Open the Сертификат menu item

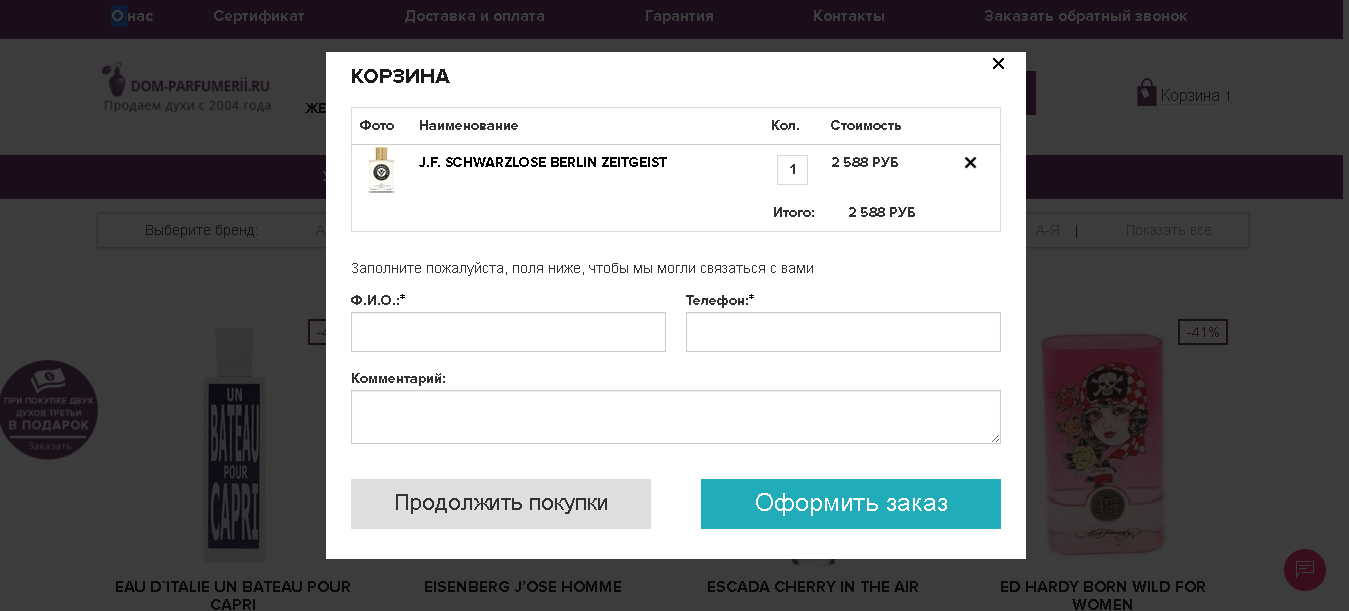pyautogui.click(x=259, y=16)
